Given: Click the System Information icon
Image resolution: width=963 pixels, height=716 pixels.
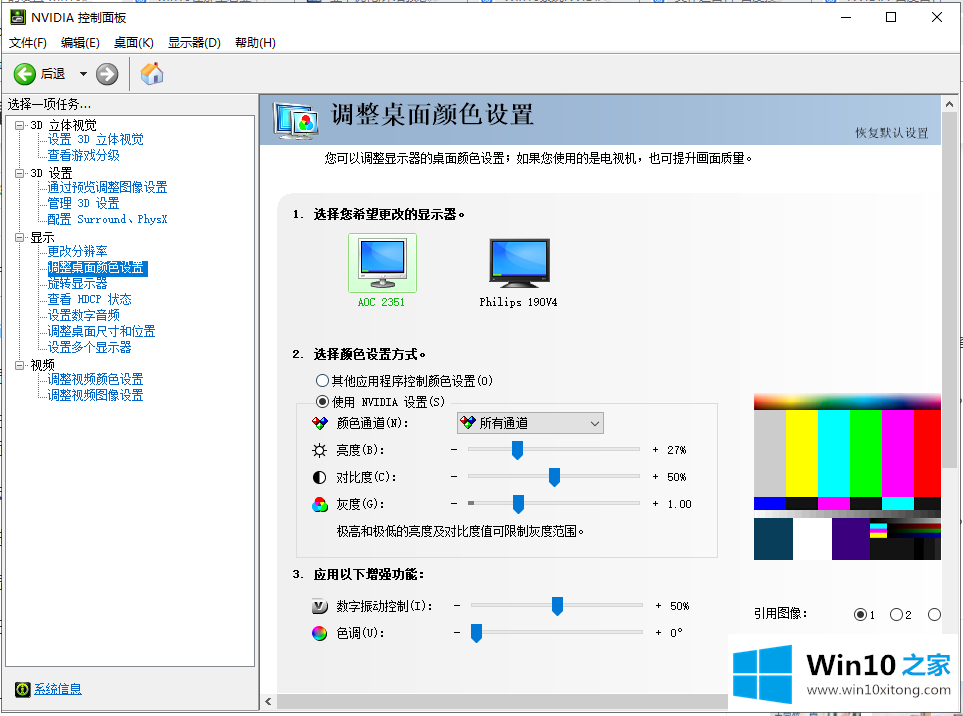Looking at the screenshot, I should pos(22,690).
